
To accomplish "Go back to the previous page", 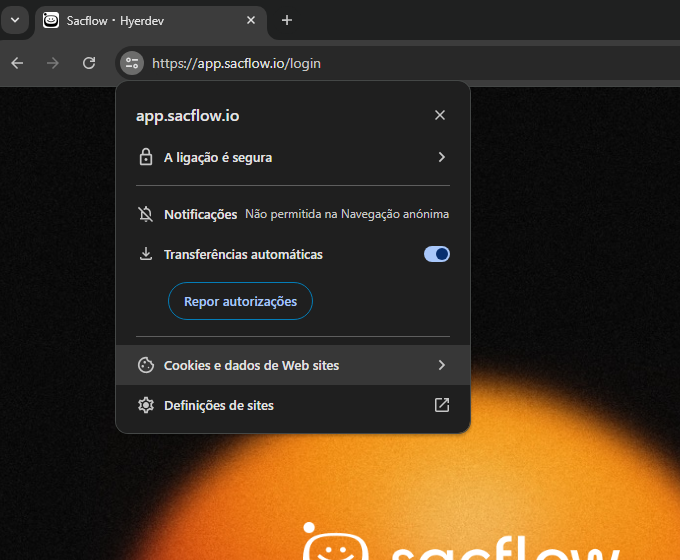I will point(17,63).
